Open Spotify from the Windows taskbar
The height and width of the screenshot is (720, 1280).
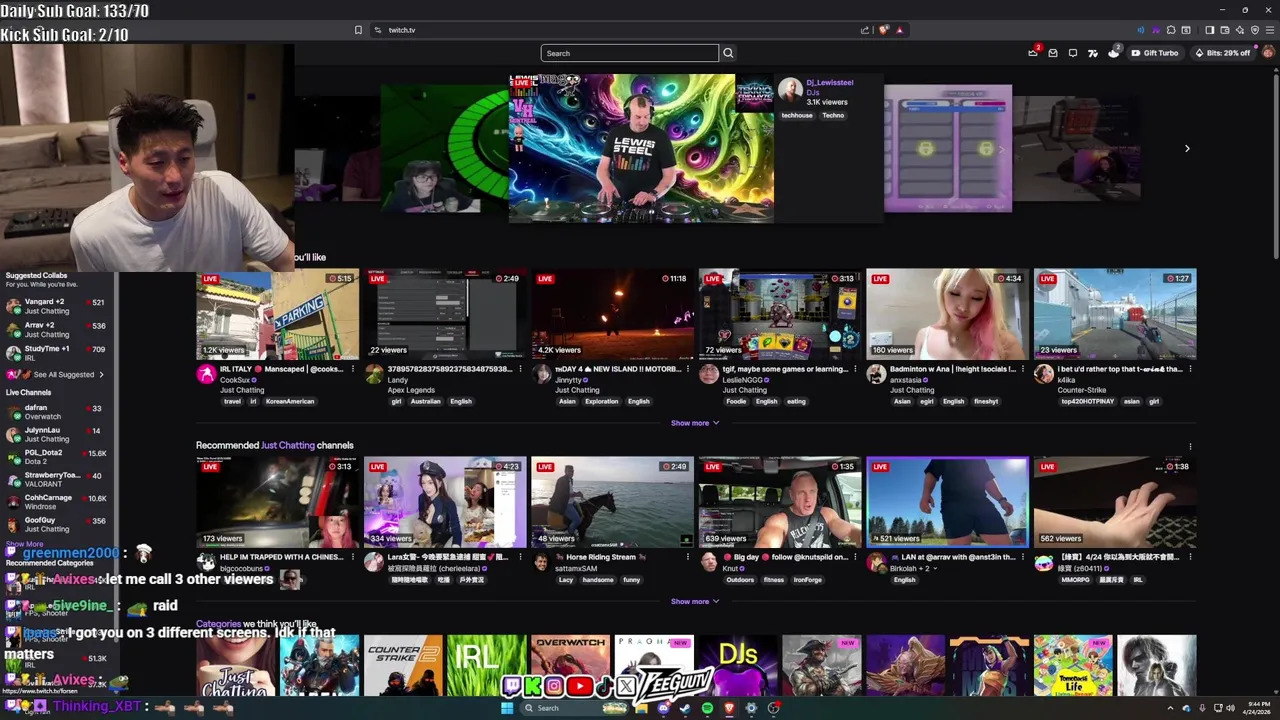point(707,708)
